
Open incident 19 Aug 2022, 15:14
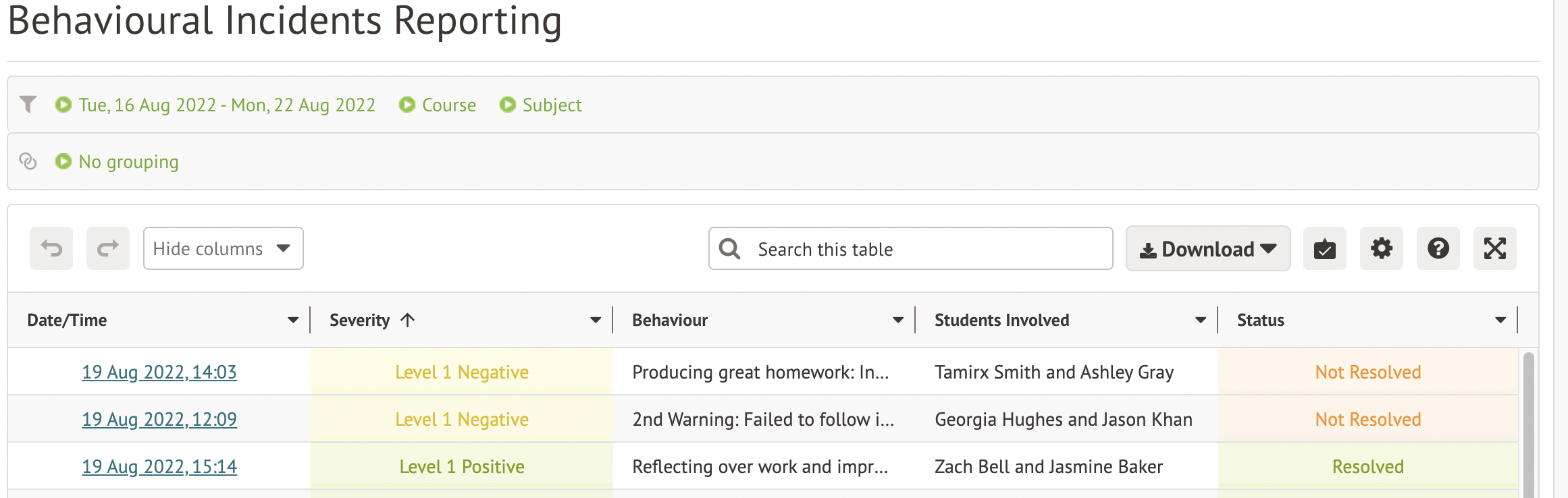(x=159, y=467)
